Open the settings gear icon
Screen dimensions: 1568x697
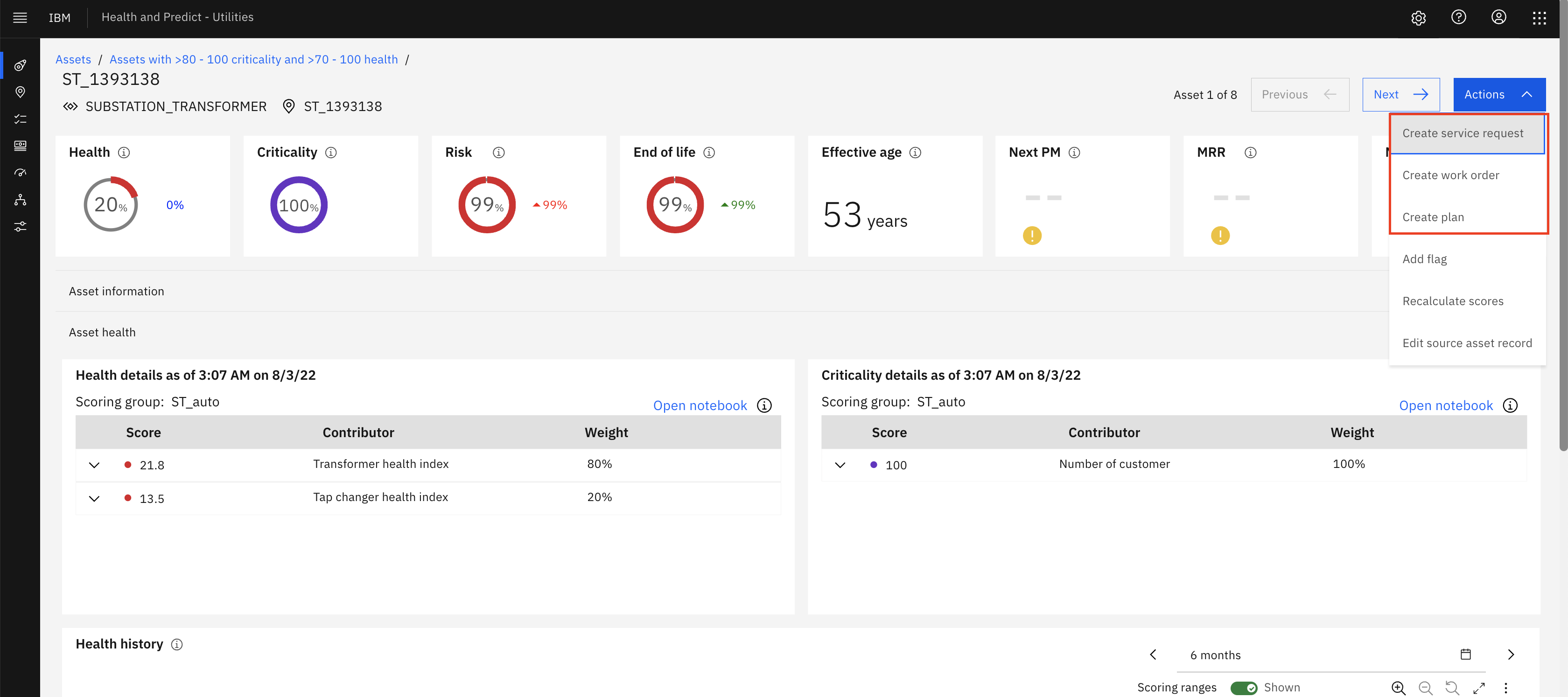(x=1418, y=18)
